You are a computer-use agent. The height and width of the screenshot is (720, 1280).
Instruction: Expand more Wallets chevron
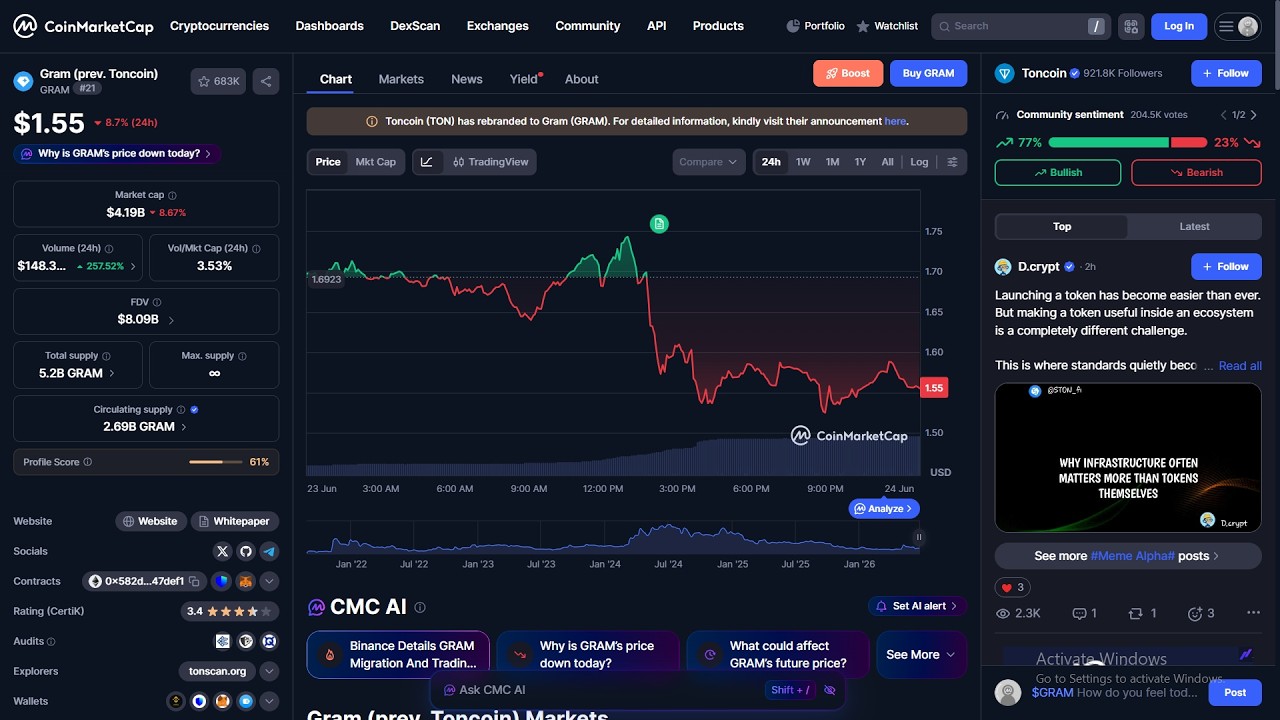[x=269, y=701]
